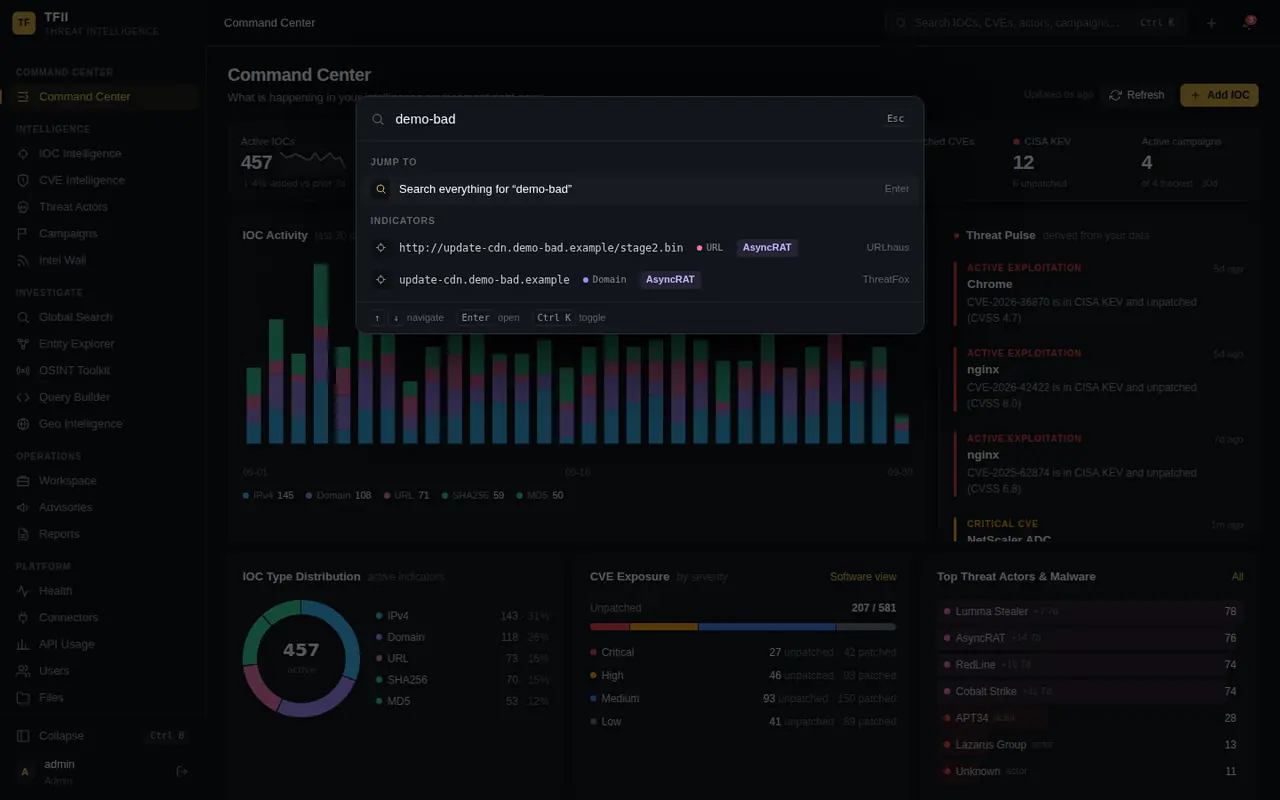Click the API Usage bar chart icon

click(23, 645)
